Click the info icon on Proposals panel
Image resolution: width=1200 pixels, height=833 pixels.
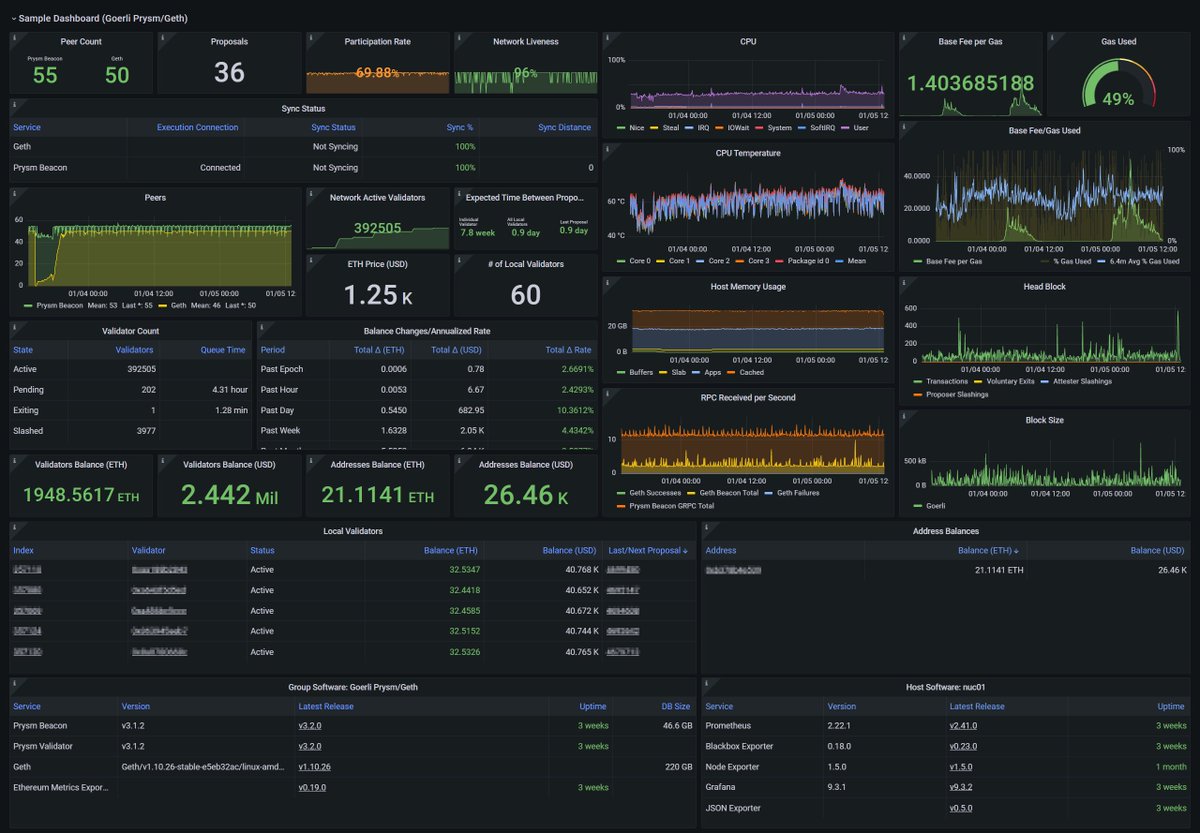[162, 37]
